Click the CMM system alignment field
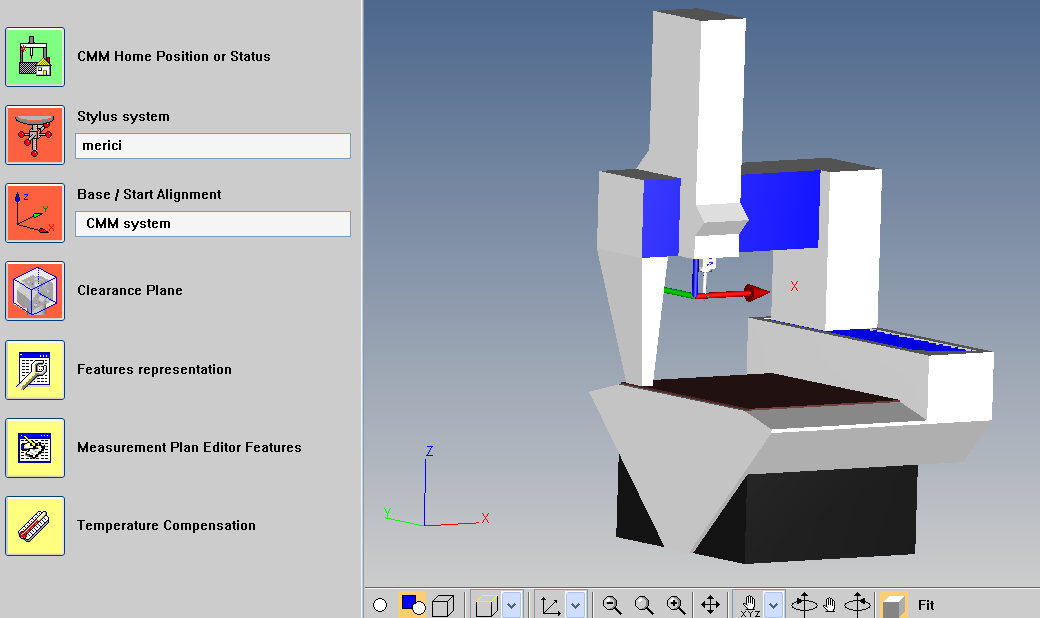Image resolution: width=1040 pixels, height=618 pixels. click(x=213, y=224)
